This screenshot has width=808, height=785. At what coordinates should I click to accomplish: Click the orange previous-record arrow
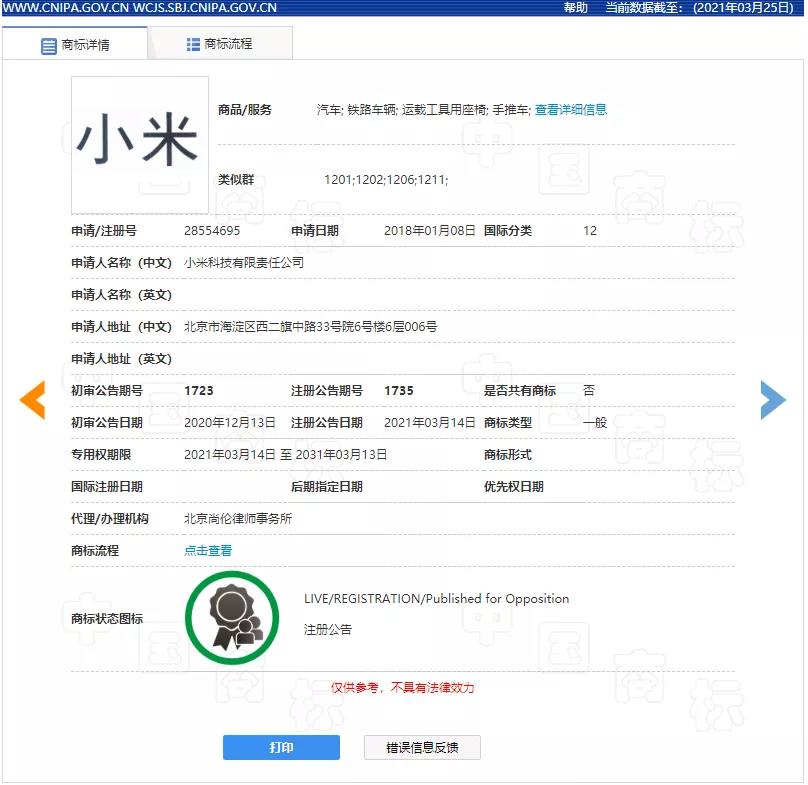pos(33,400)
